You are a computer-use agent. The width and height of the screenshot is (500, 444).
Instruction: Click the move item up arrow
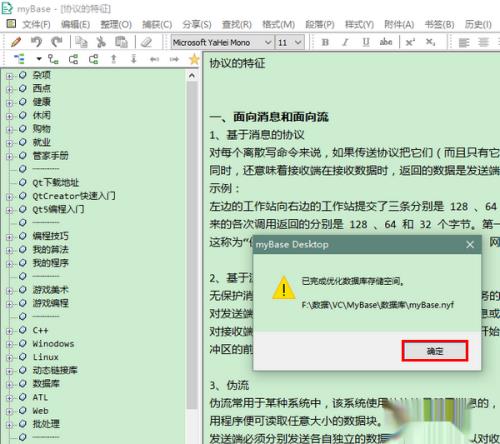[x=114, y=59]
